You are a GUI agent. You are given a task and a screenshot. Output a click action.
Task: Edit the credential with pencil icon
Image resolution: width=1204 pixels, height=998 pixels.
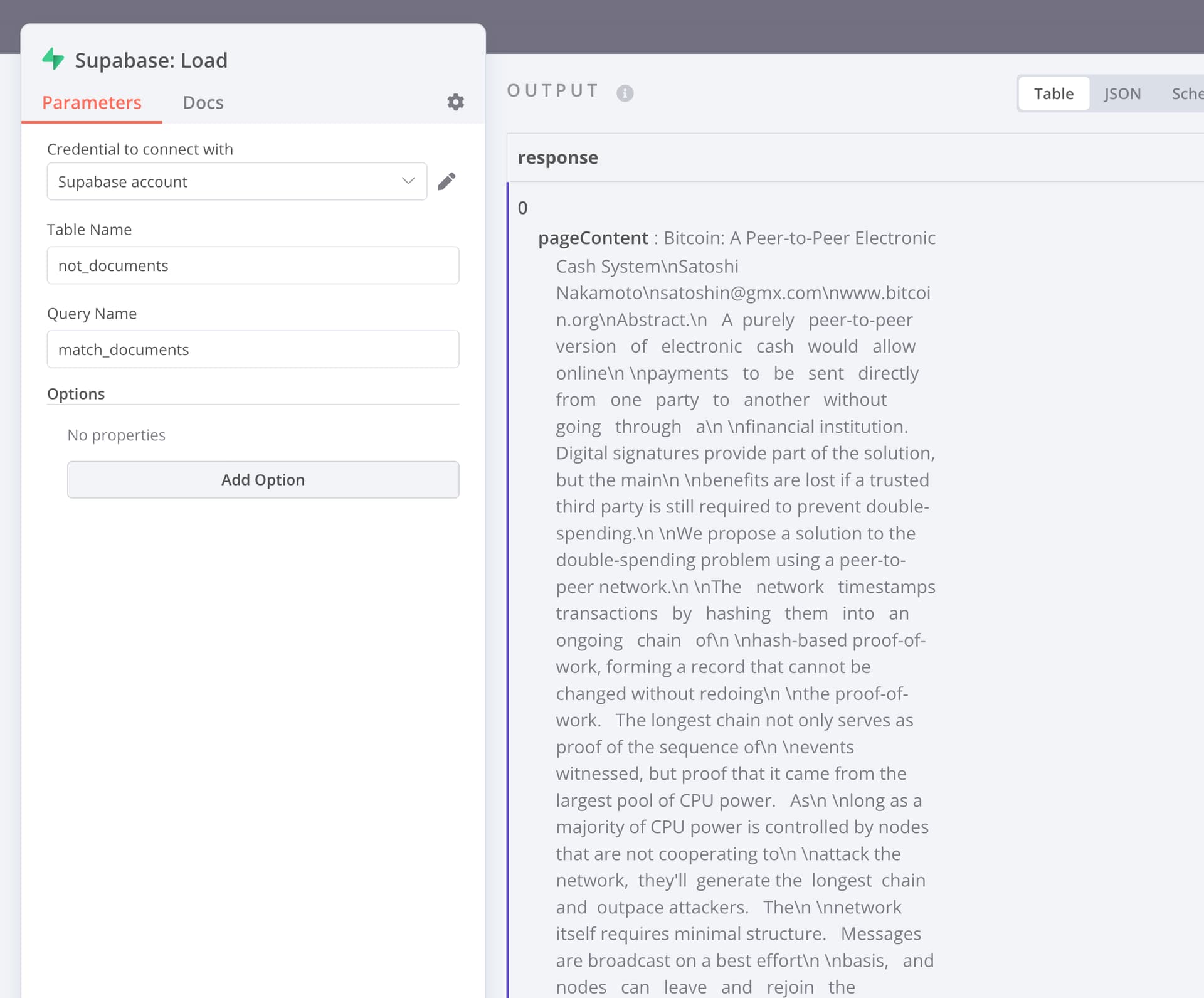[446, 181]
